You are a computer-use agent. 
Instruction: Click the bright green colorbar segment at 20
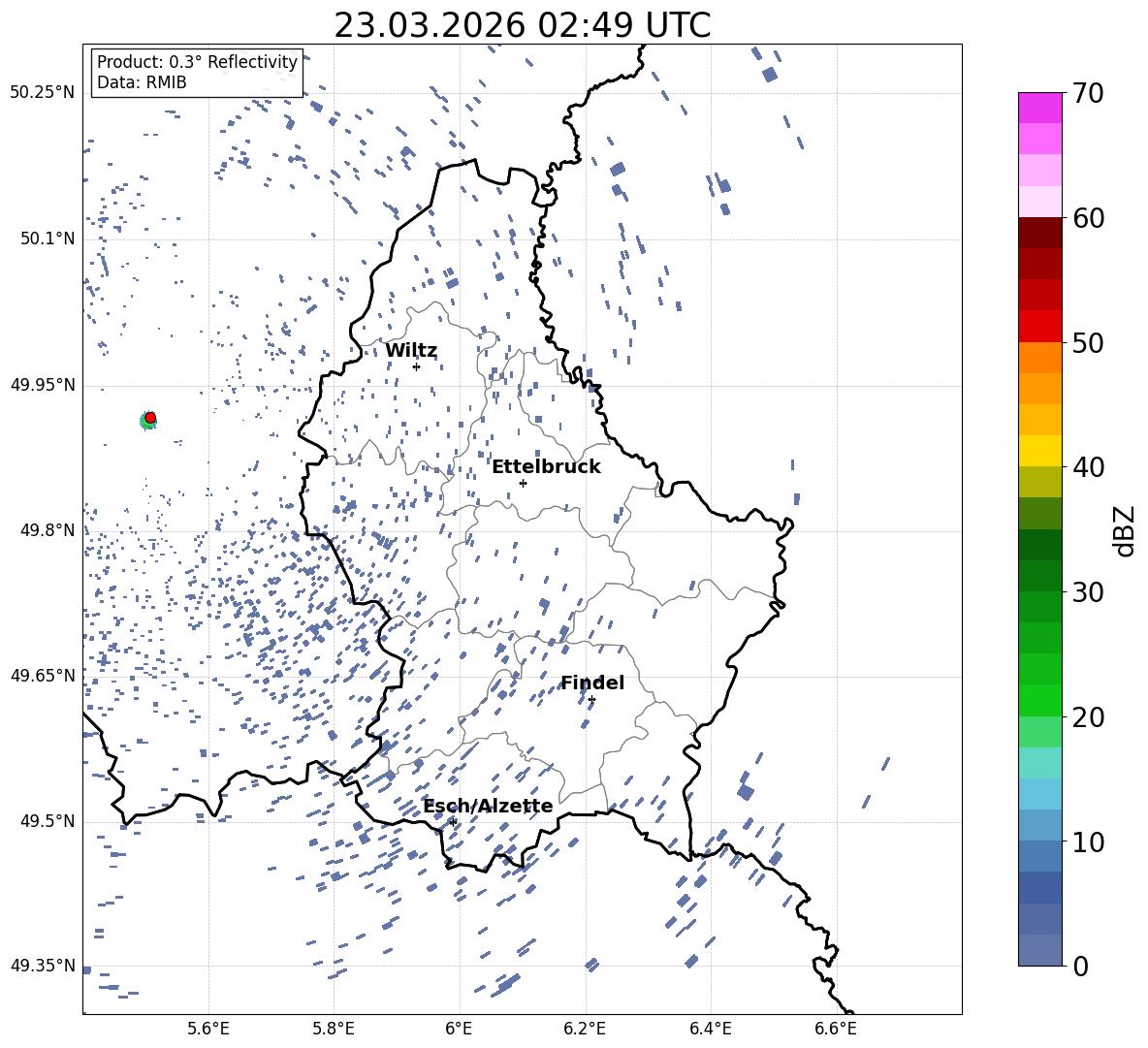tap(1039, 700)
